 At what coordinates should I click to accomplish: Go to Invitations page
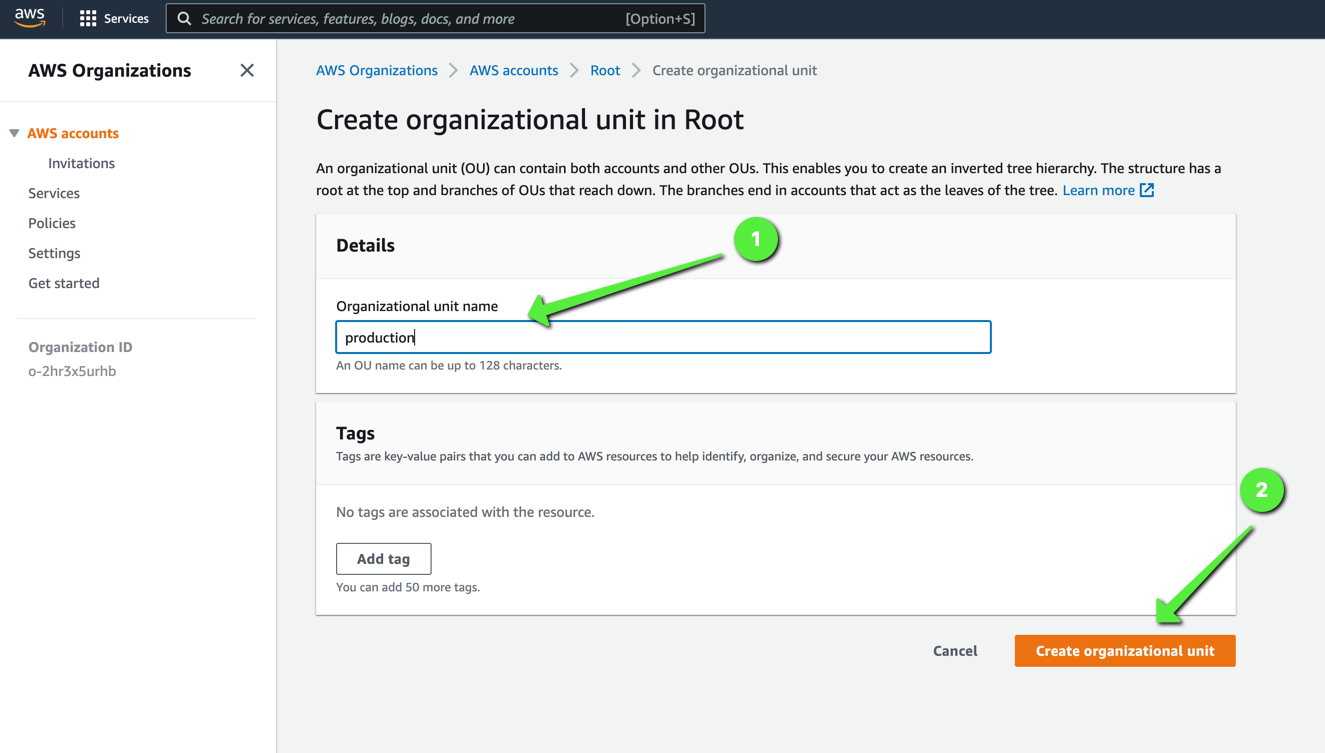coord(81,163)
